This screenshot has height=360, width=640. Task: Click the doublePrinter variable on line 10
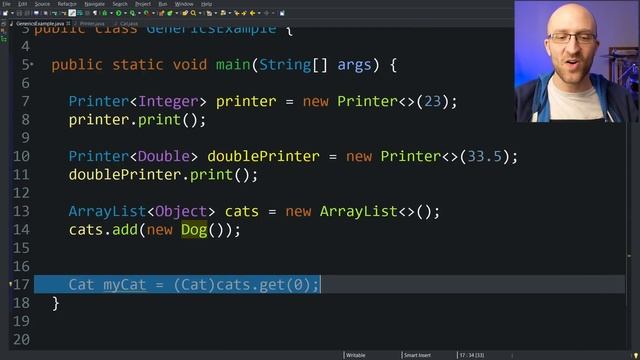263,156
